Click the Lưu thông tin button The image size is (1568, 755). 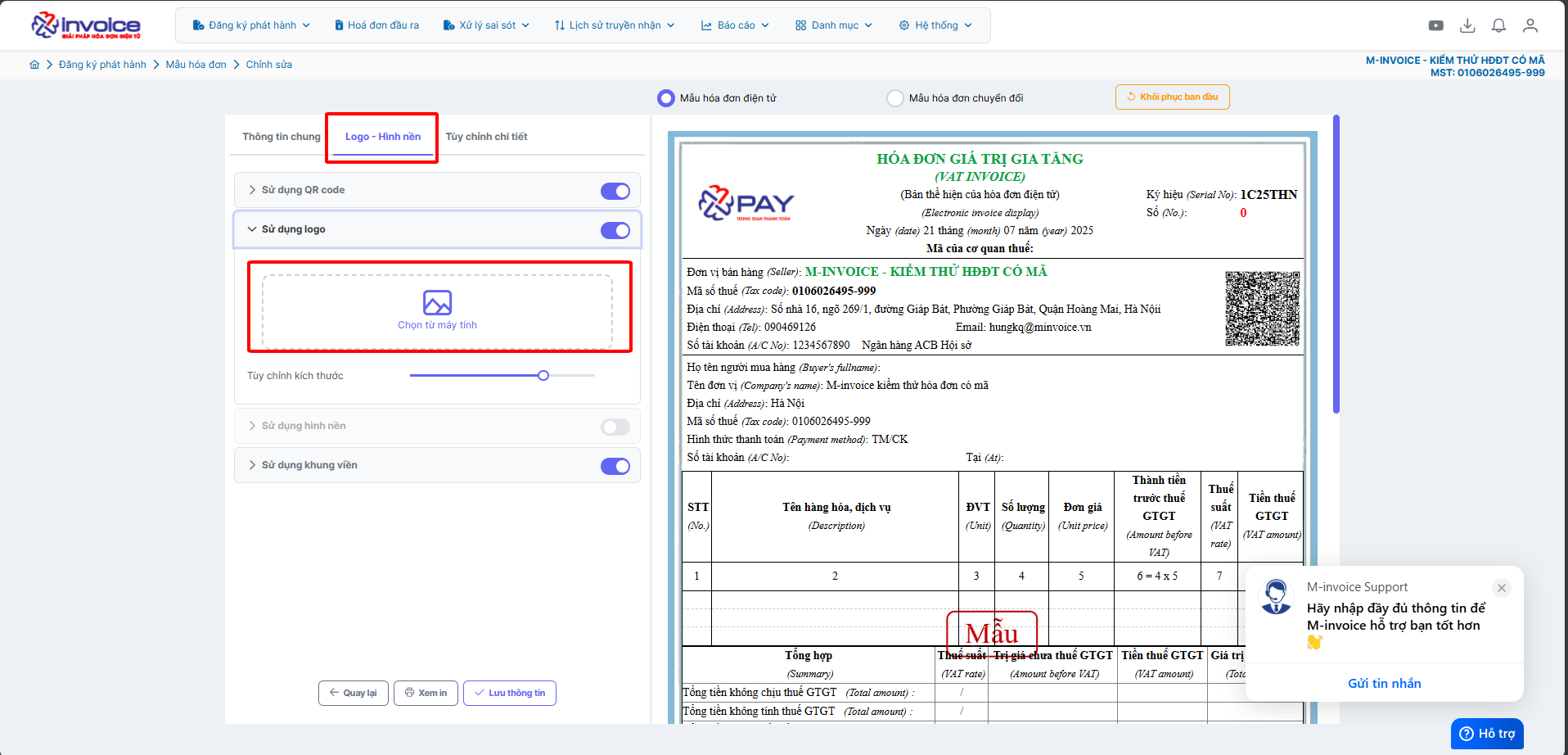[x=510, y=693]
